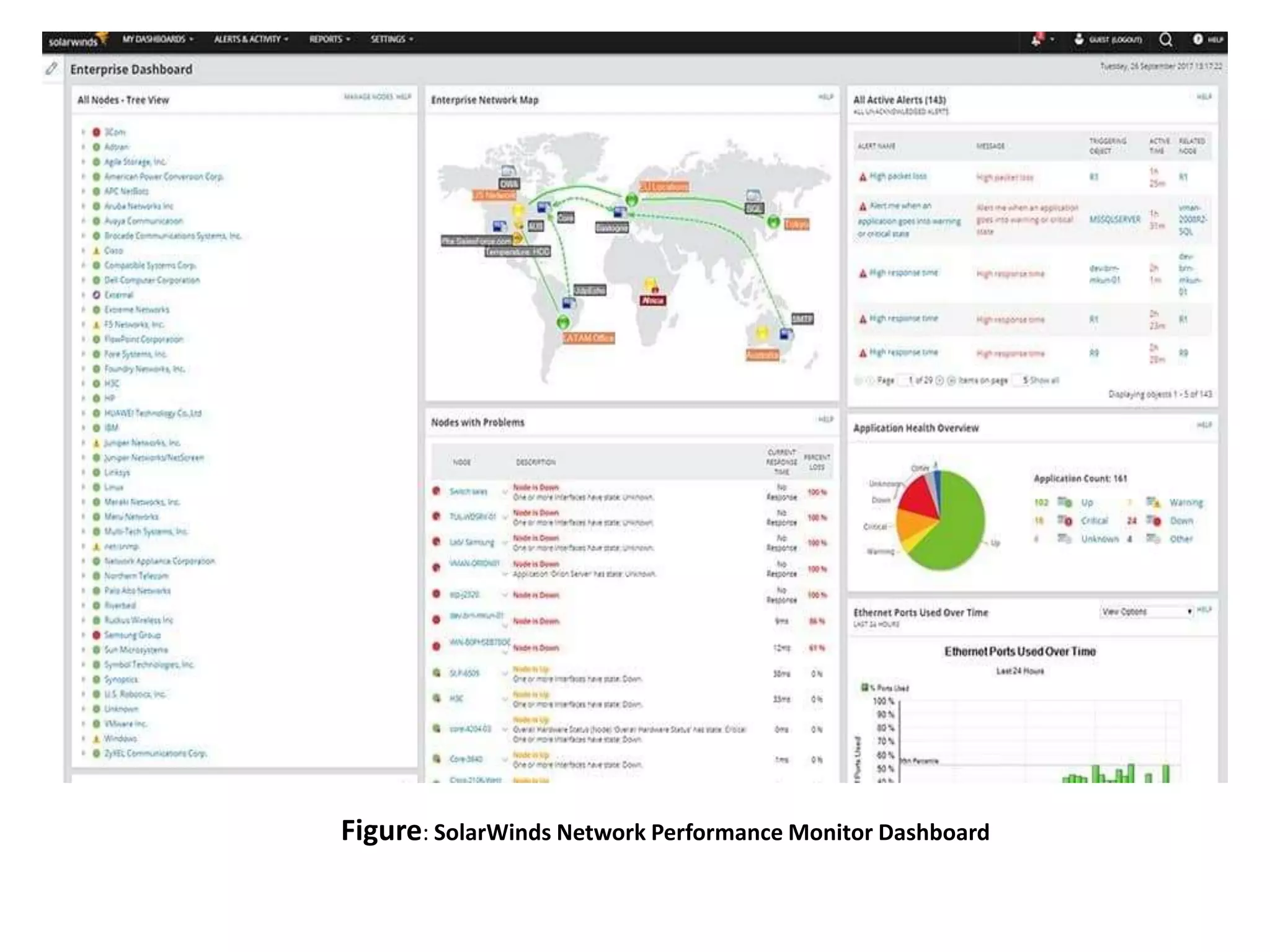Open the Help icon in top bar
The image size is (1270, 952).
tap(1197, 39)
